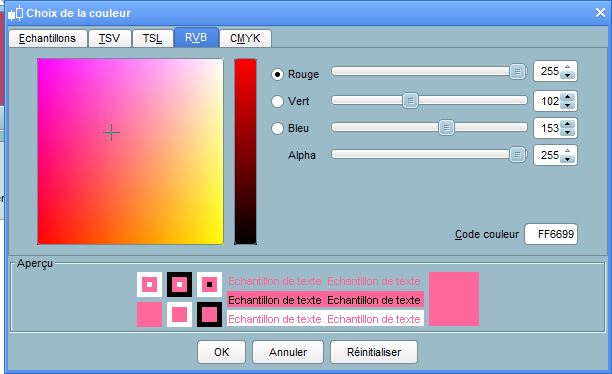612x374 pixels.
Task: Close the Choix de la couleur dialog
Action: click(600, 13)
